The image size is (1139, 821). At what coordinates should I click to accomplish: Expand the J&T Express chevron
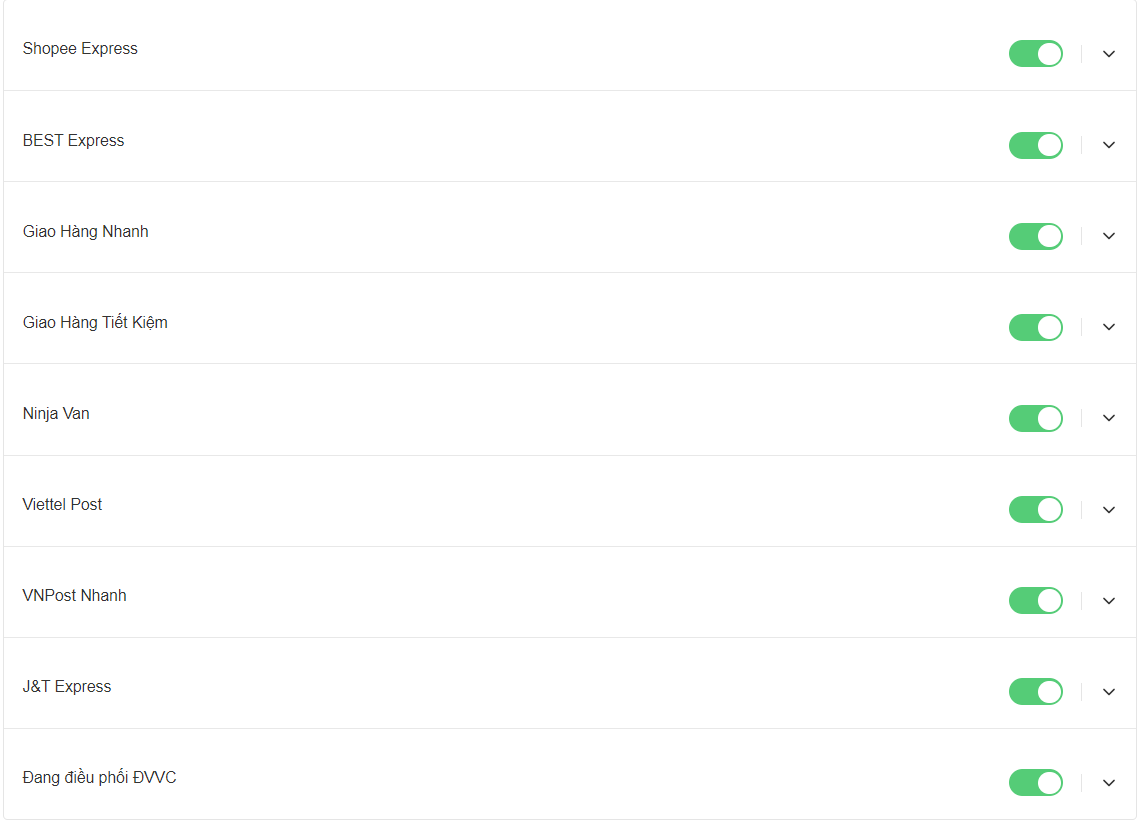(x=1108, y=692)
